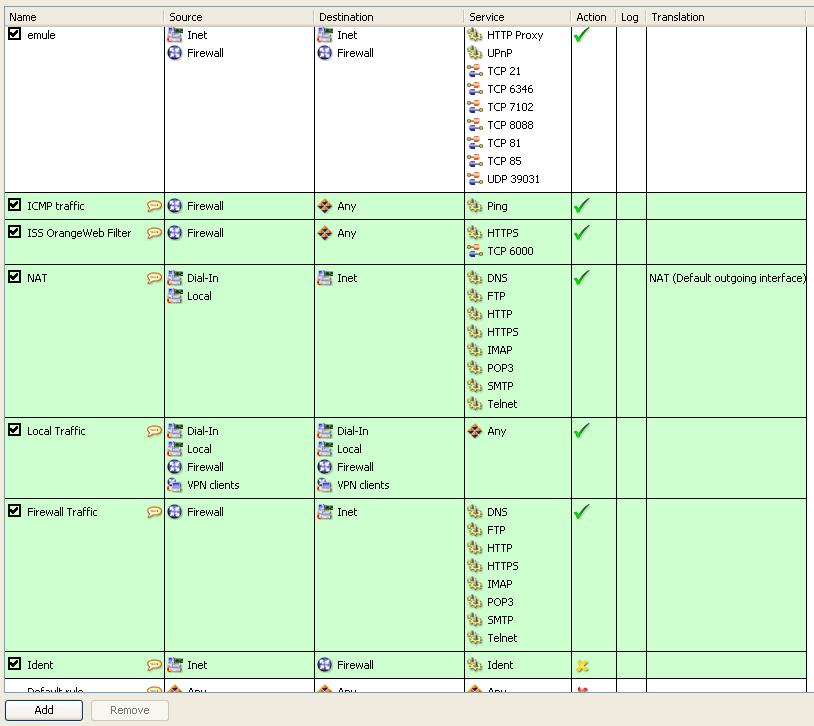Click the Action column header
Screen dimensions: 814x726
pos(593,17)
